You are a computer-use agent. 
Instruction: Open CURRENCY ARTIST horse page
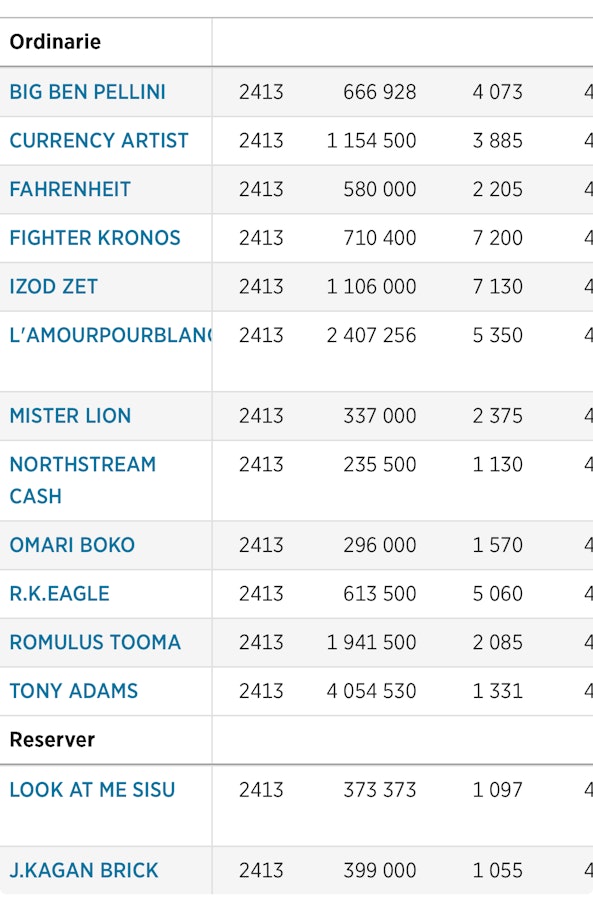pyautogui.click(x=99, y=140)
